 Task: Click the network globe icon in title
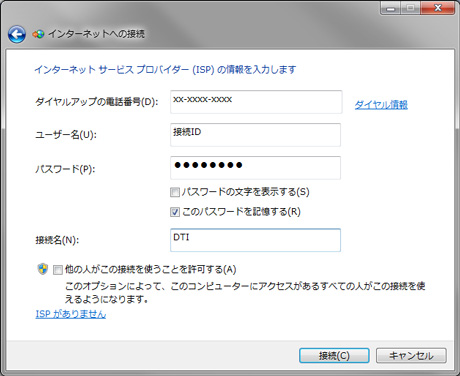38,34
